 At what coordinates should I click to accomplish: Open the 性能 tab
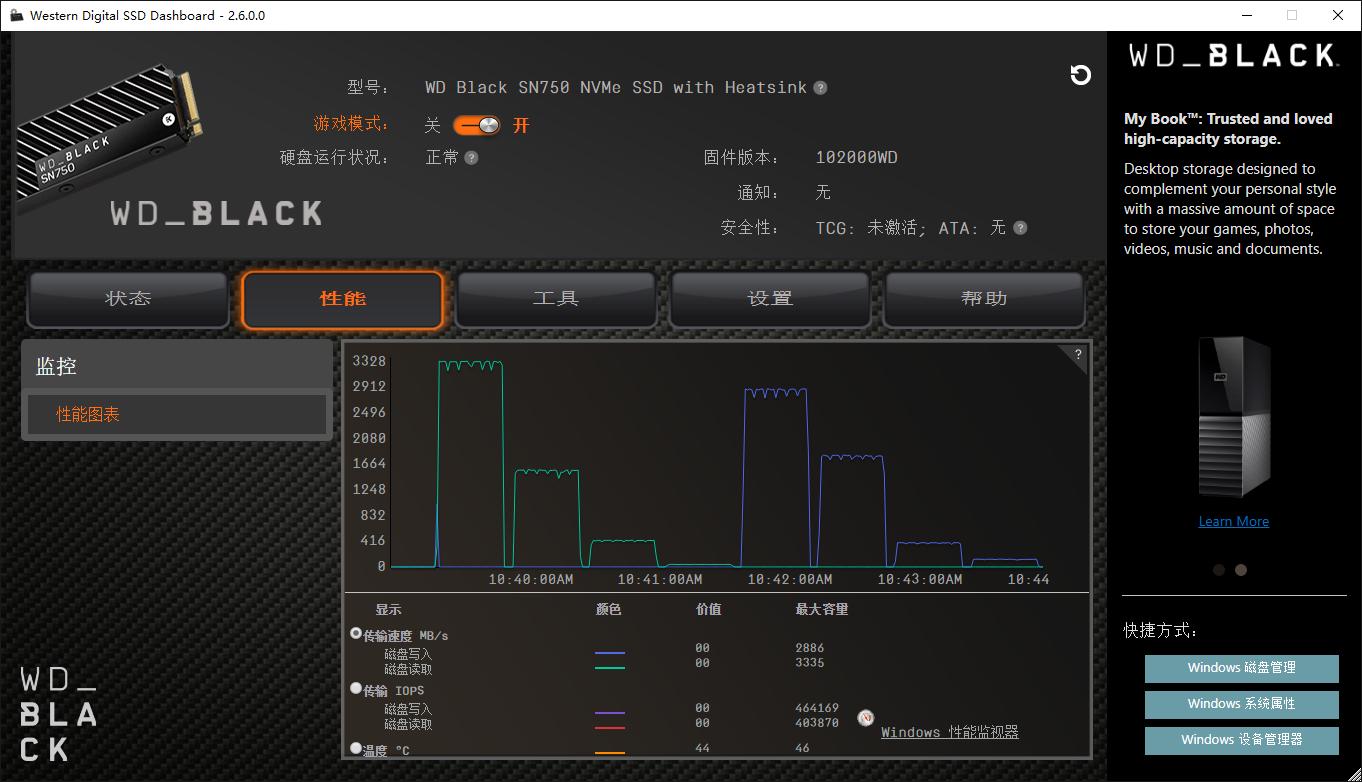click(342, 299)
